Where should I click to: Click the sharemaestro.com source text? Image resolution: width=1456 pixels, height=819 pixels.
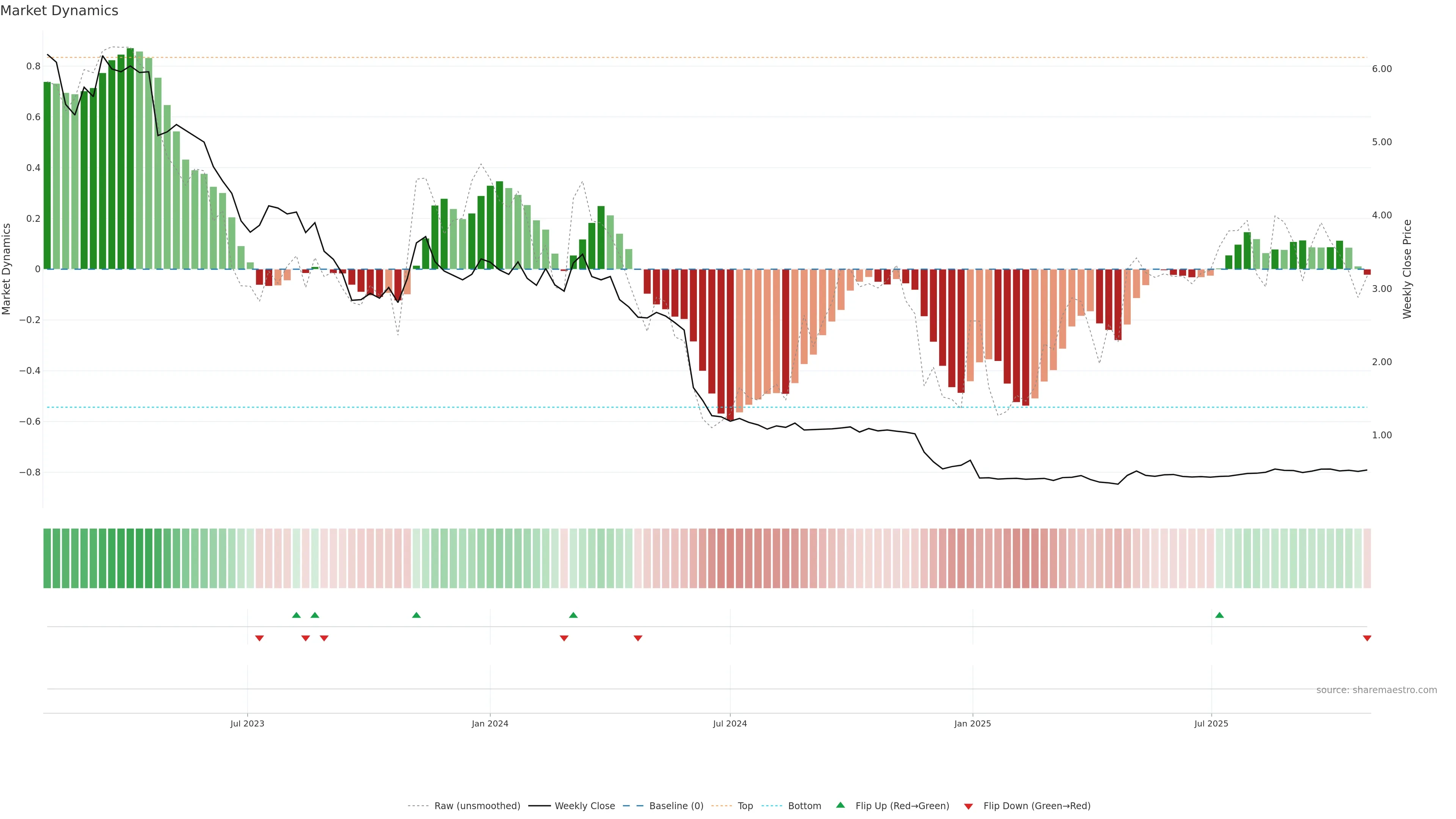coord(1376,690)
